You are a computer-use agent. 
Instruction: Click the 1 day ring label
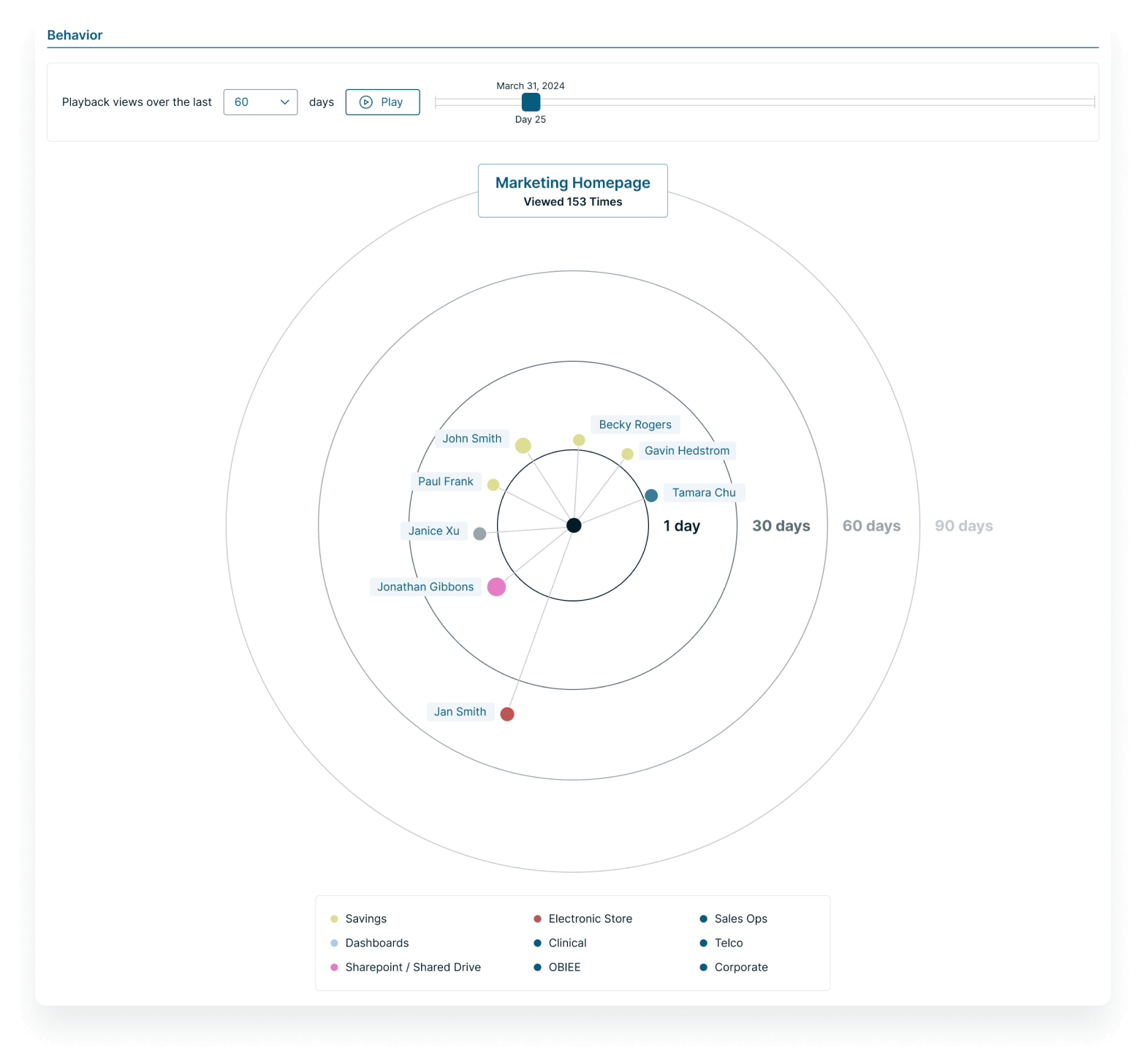682,526
